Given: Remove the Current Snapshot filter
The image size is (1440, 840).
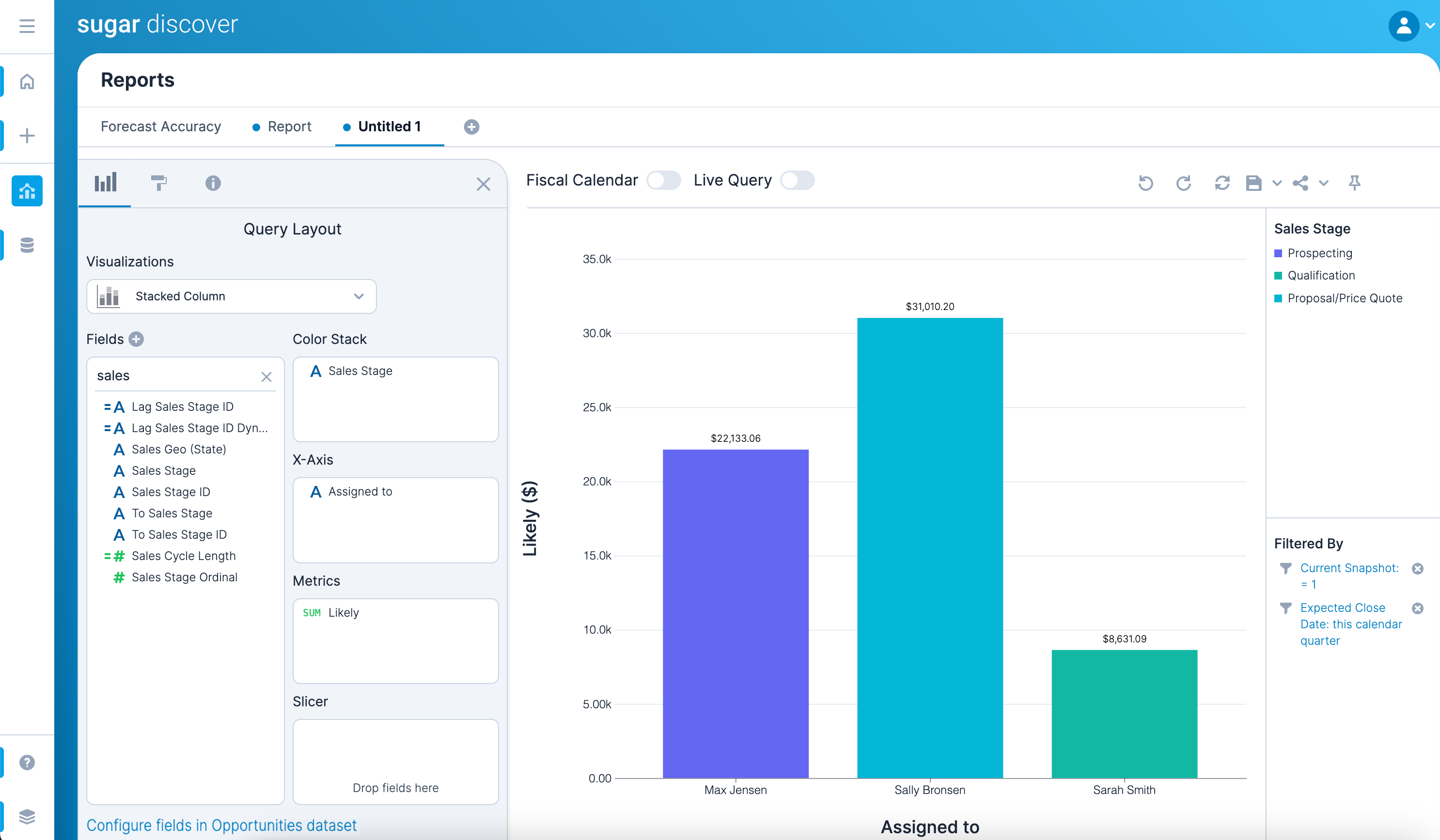Looking at the screenshot, I should point(1417,569).
